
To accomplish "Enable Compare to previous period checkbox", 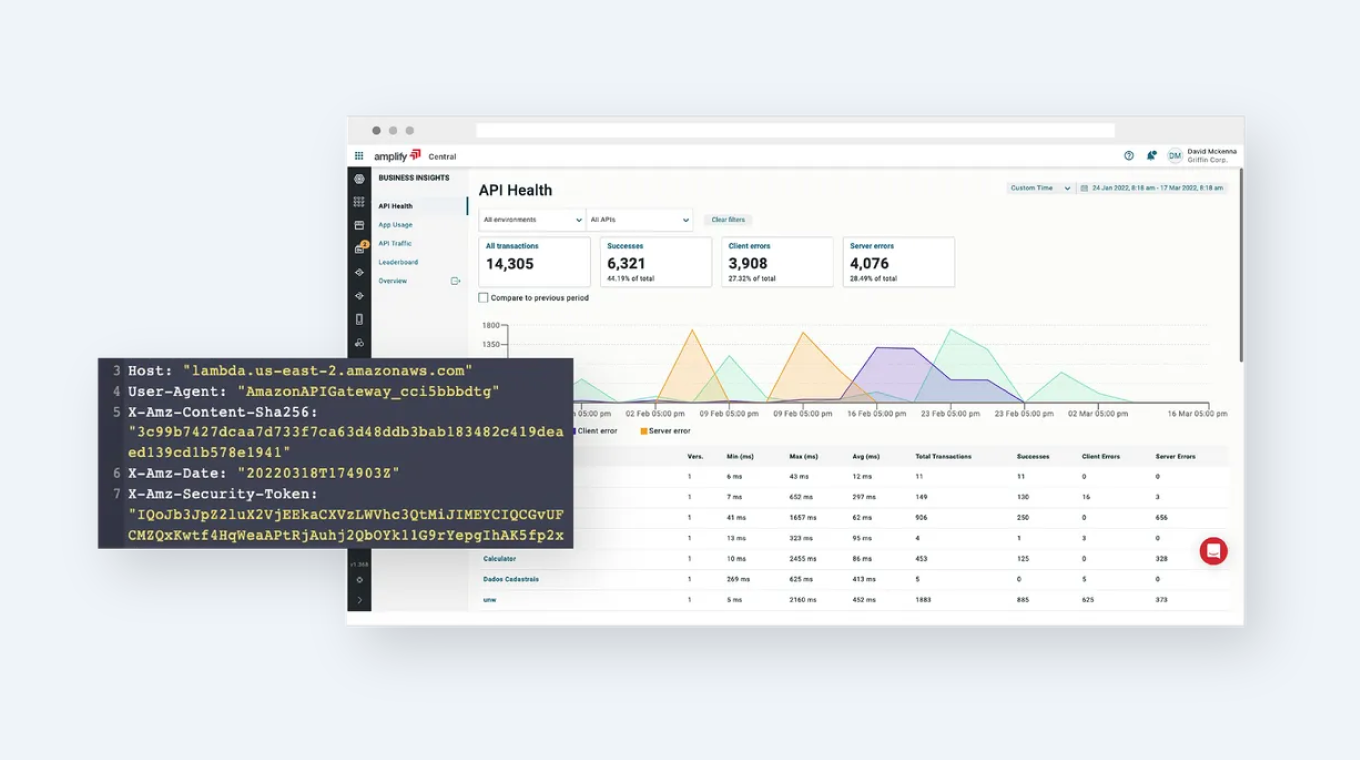I will coord(484,298).
